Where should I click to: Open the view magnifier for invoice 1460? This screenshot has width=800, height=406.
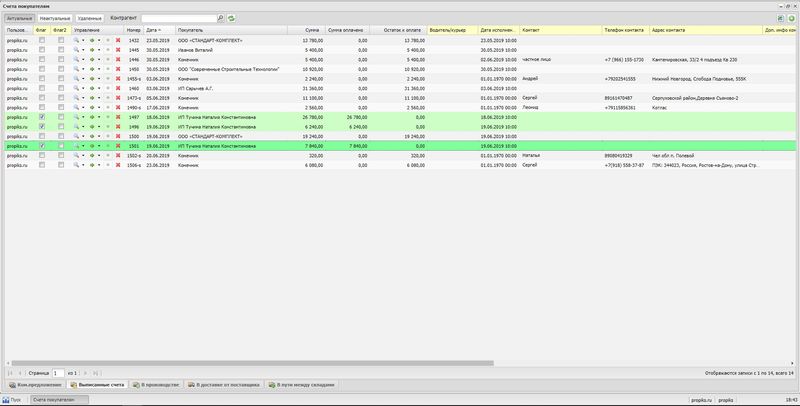pos(77,88)
